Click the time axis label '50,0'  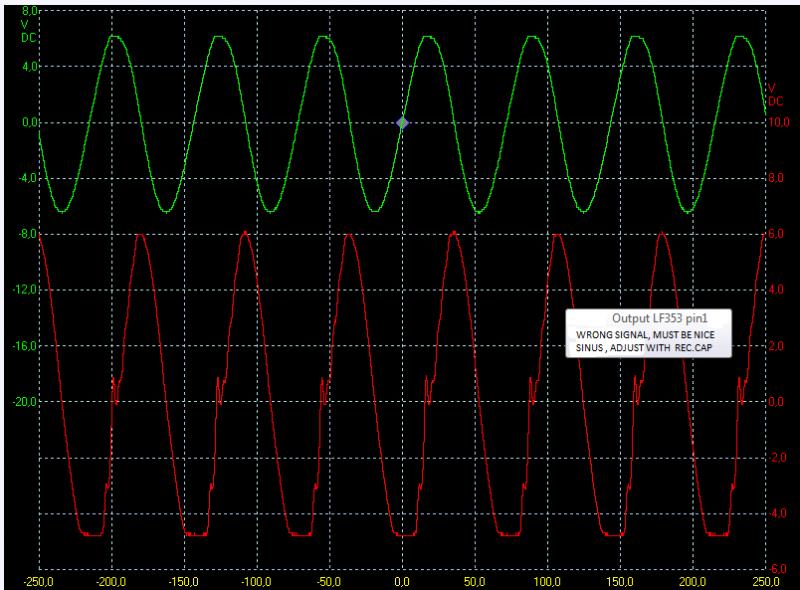pos(474,582)
